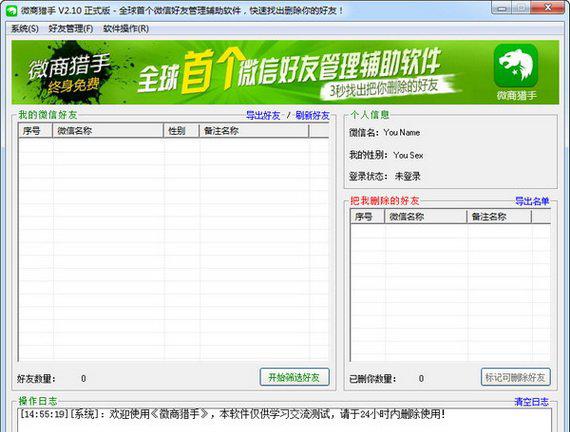Click the banner text 全球首个微信好友管理辅助软件

click(289, 70)
